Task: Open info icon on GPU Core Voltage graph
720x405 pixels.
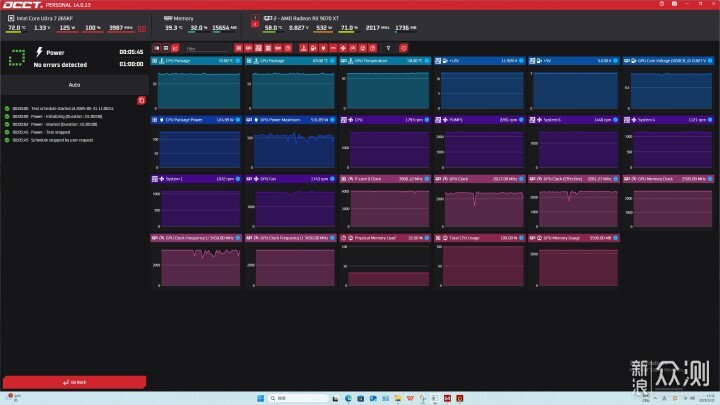Action: (x=710, y=61)
